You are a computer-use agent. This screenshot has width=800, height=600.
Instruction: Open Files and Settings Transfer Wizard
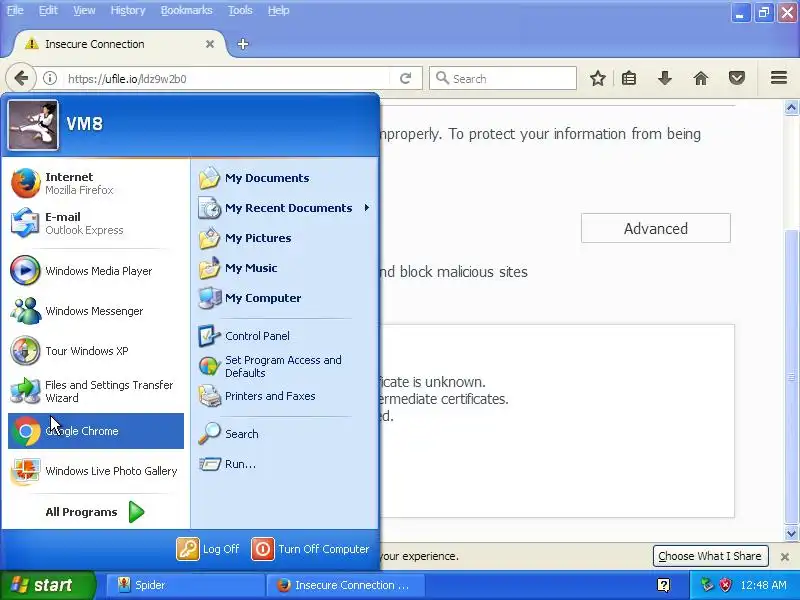point(96,391)
